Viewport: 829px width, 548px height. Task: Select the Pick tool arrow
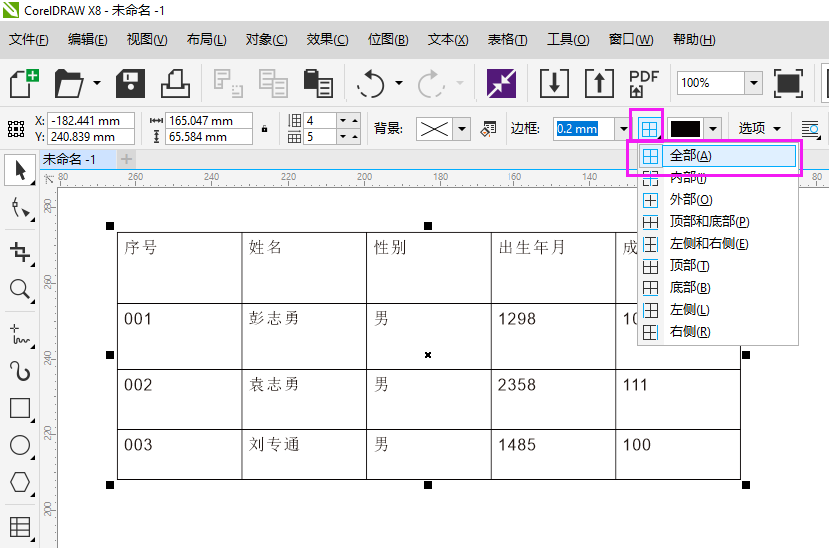(20, 170)
